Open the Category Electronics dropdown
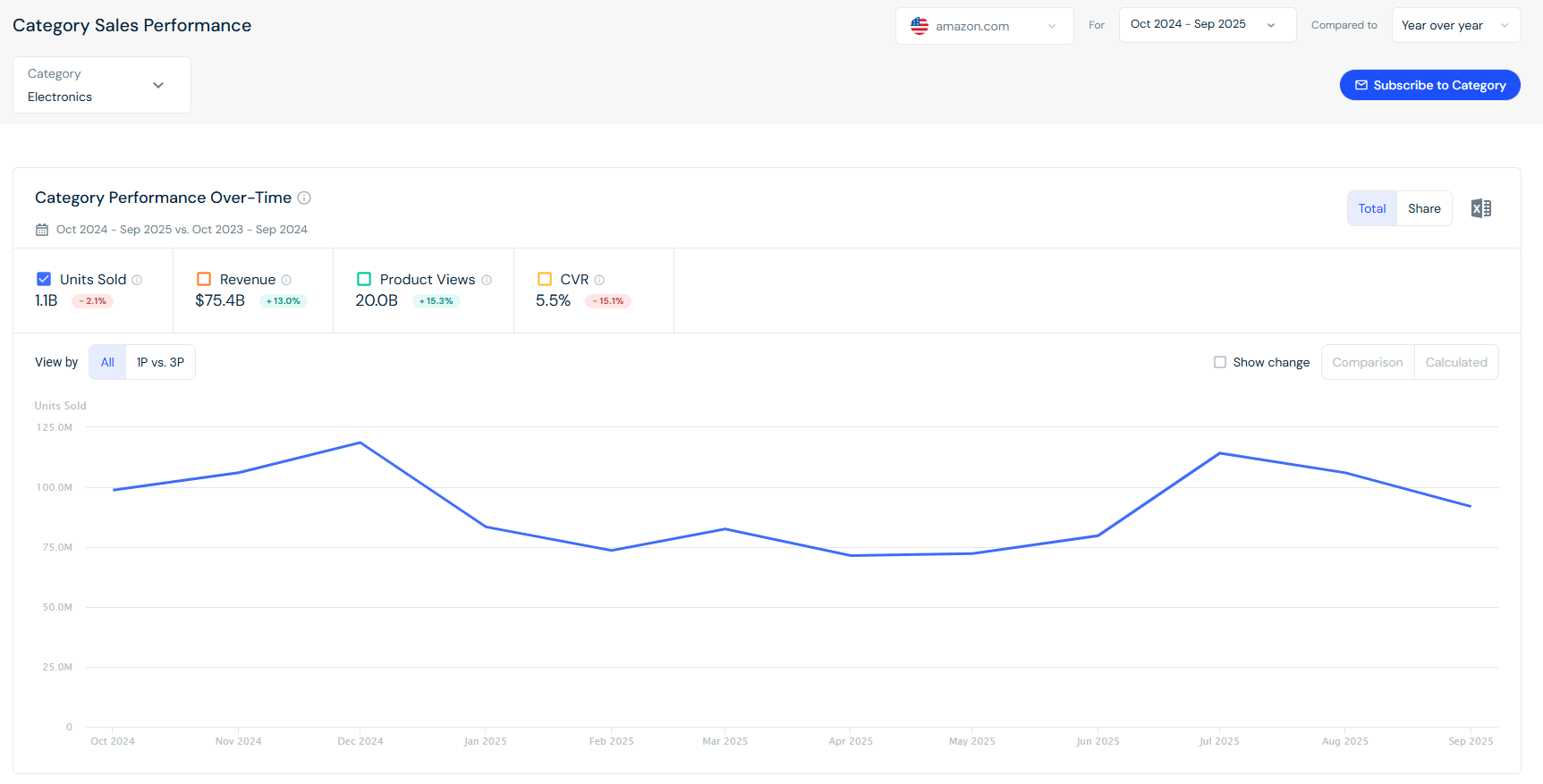This screenshot has width=1543, height=784. tap(102, 85)
